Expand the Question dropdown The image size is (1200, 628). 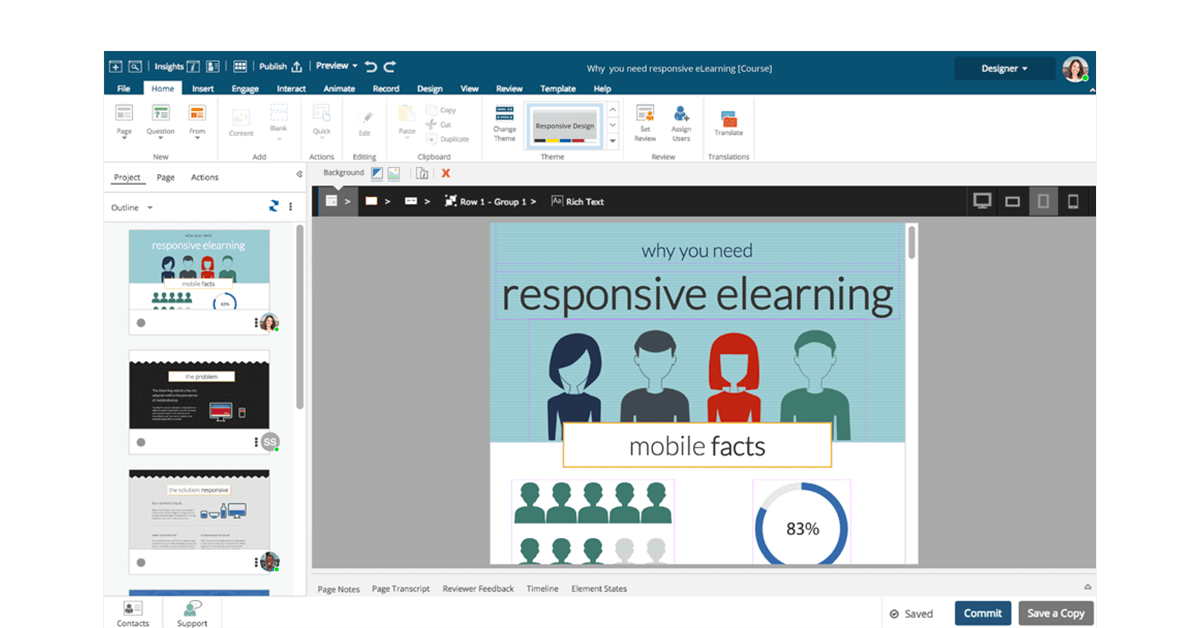click(x=160, y=139)
